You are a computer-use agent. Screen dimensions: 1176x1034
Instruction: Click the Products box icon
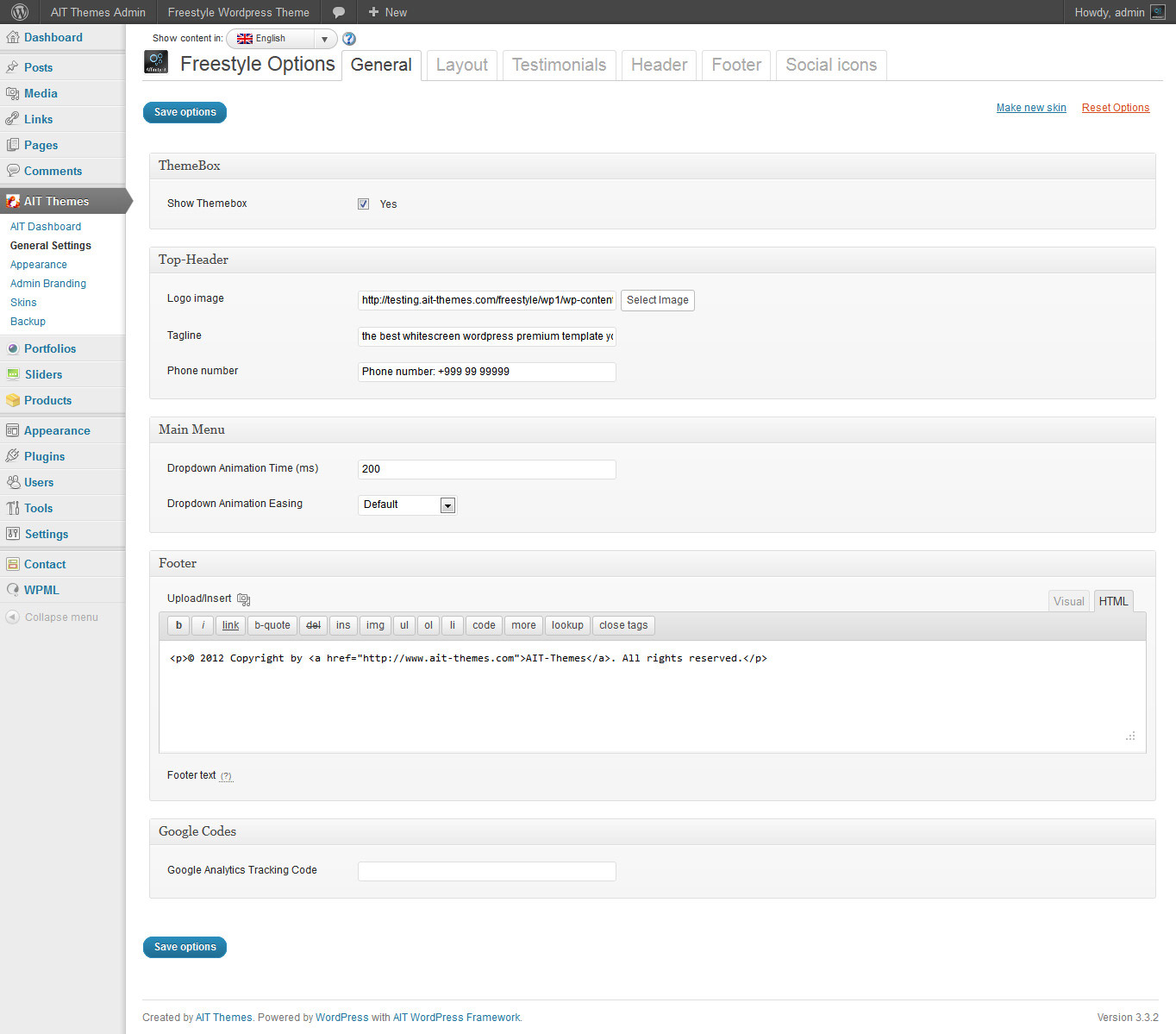(13, 400)
